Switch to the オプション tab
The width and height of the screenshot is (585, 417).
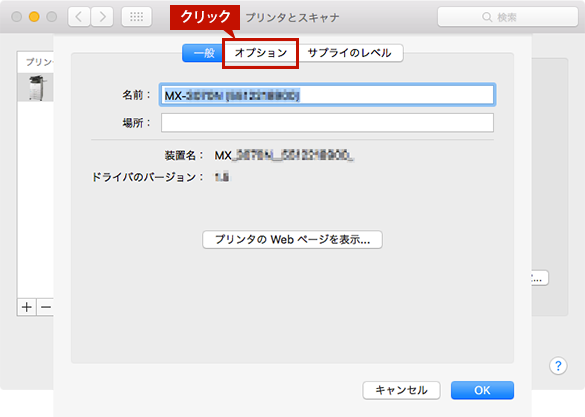click(x=260, y=53)
